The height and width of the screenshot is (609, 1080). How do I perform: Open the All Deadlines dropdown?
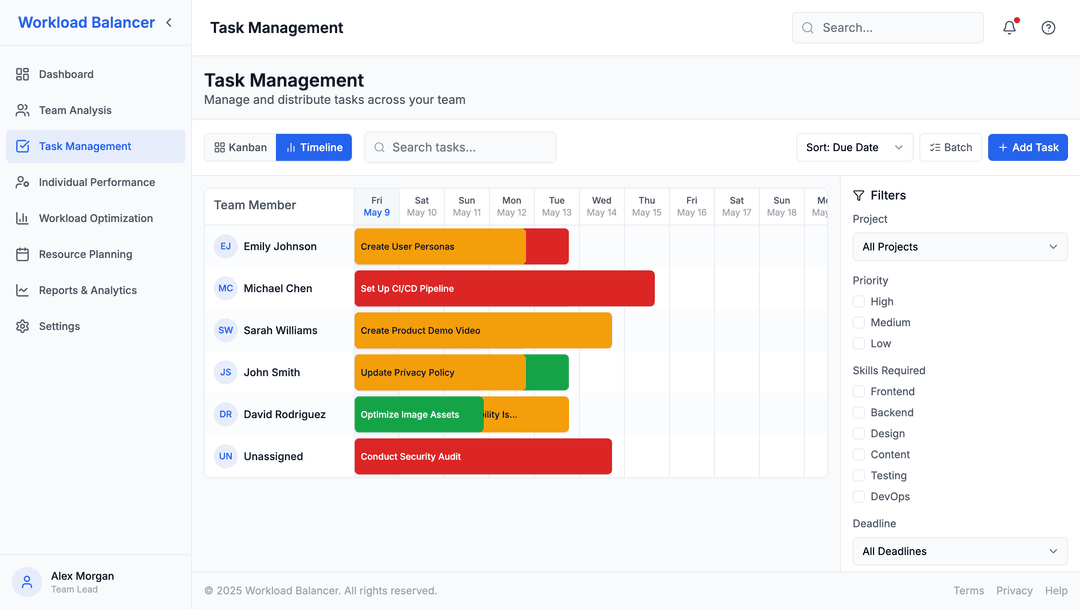[x=959, y=551]
